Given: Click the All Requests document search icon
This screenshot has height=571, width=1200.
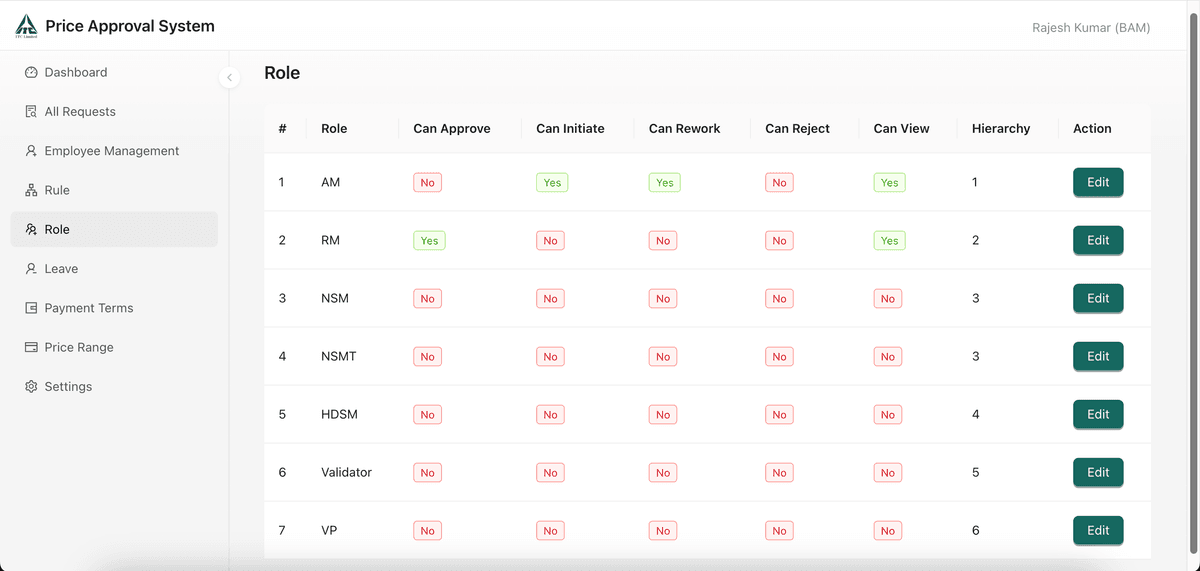Looking at the screenshot, I should tap(31, 112).
